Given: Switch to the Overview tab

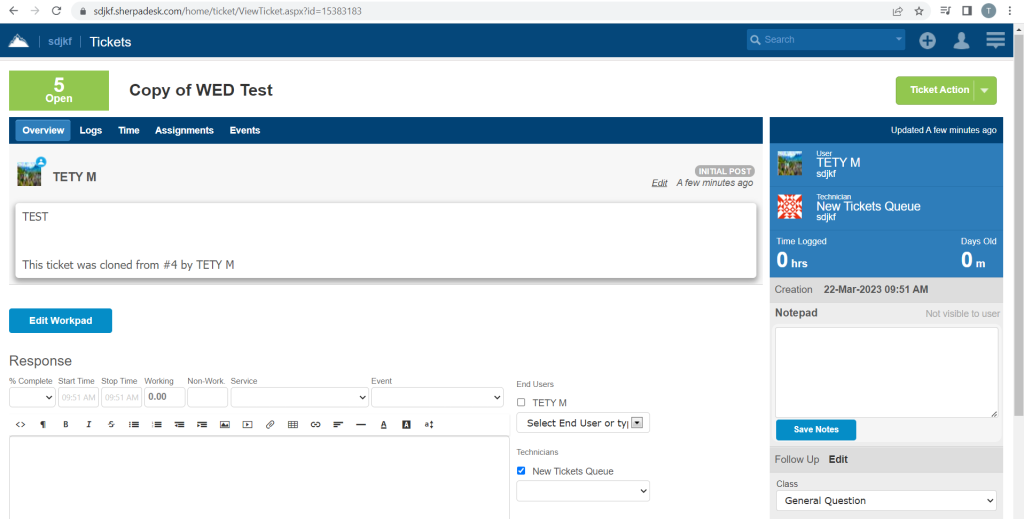Looking at the screenshot, I should click(x=43, y=131).
